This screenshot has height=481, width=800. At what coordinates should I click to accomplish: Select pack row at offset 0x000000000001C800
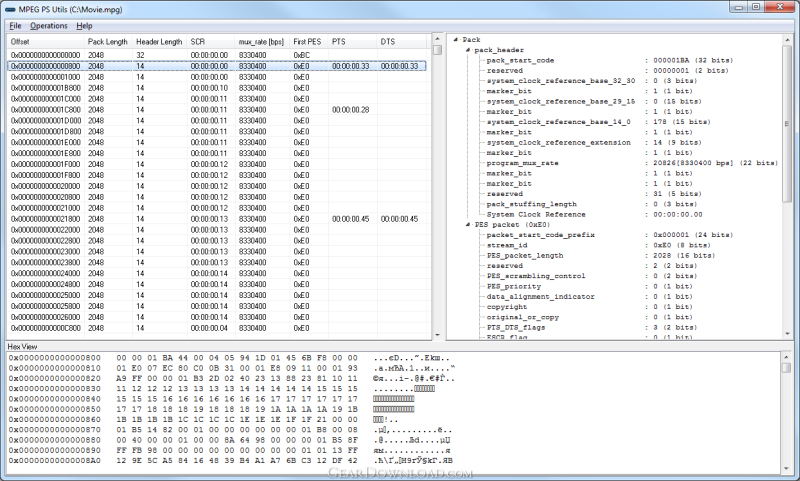click(217, 110)
